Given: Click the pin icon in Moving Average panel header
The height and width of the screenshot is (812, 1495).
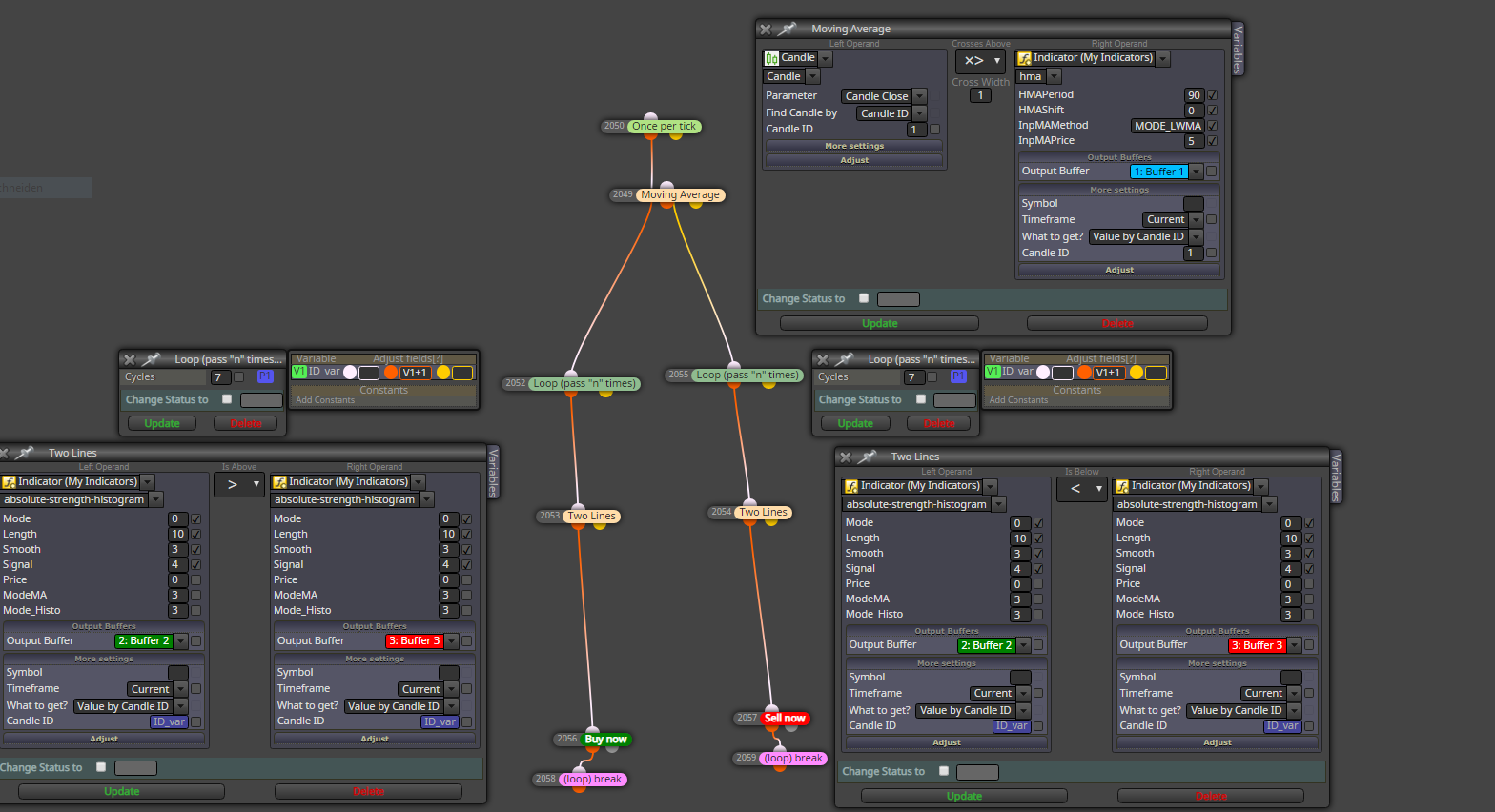Looking at the screenshot, I should click(x=787, y=30).
